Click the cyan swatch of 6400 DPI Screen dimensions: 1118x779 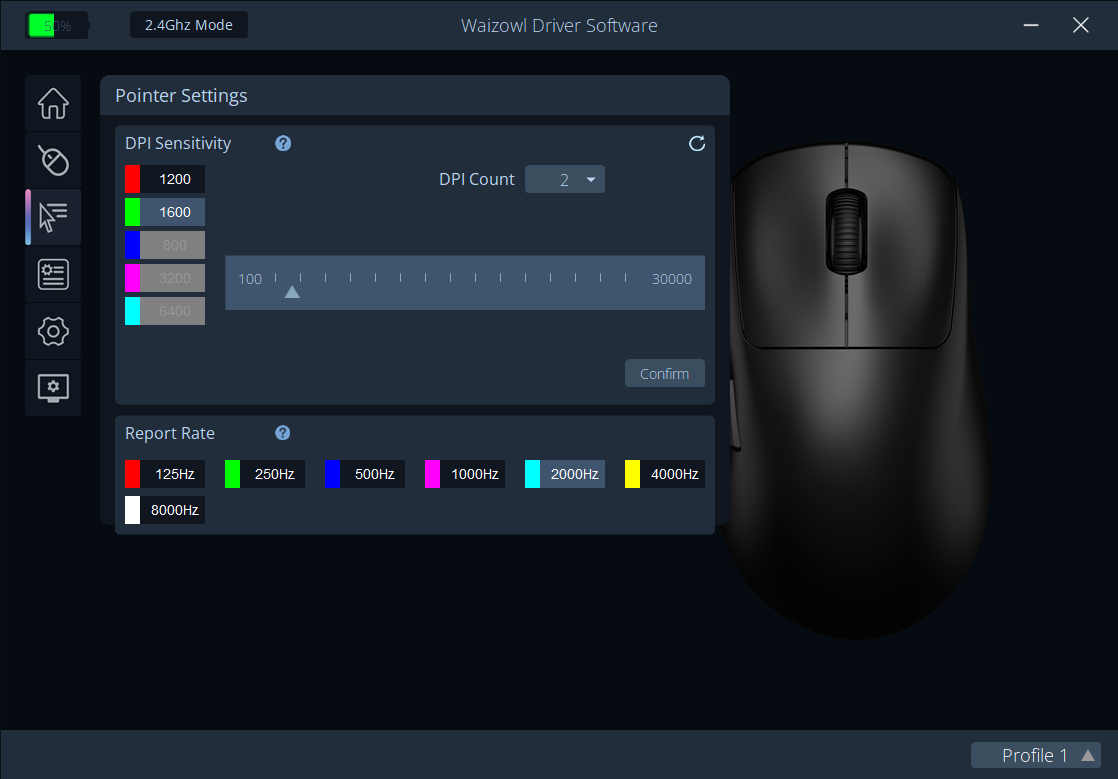[x=133, y=311]
